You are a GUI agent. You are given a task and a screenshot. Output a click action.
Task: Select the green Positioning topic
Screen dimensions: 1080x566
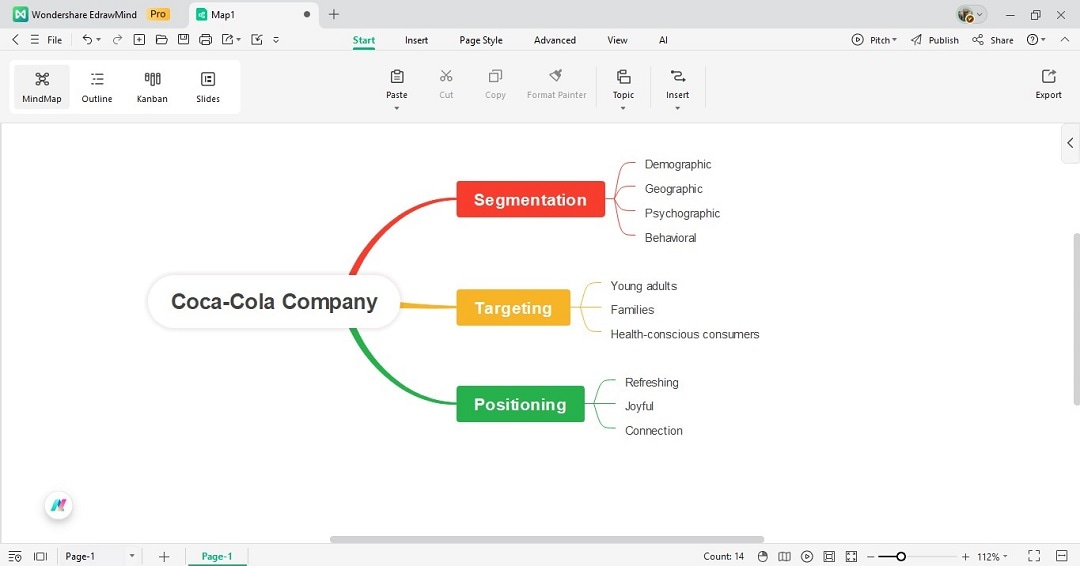click(520, 404)
